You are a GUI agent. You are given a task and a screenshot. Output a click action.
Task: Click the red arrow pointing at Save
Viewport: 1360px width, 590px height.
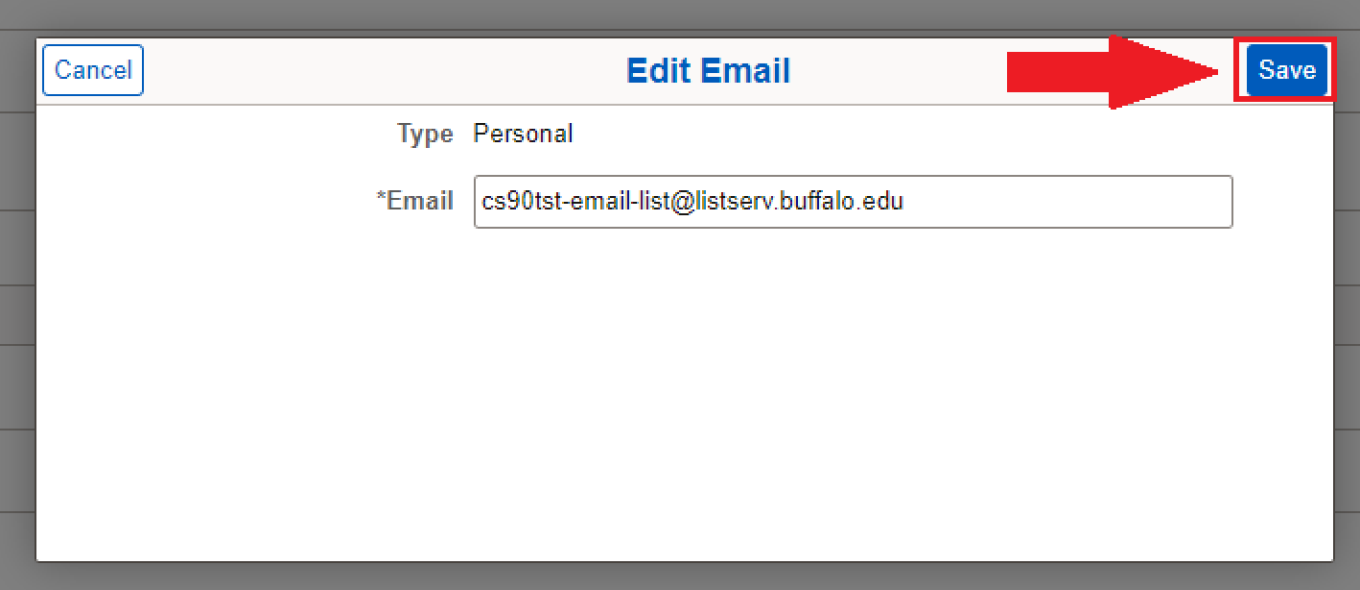1110,70
